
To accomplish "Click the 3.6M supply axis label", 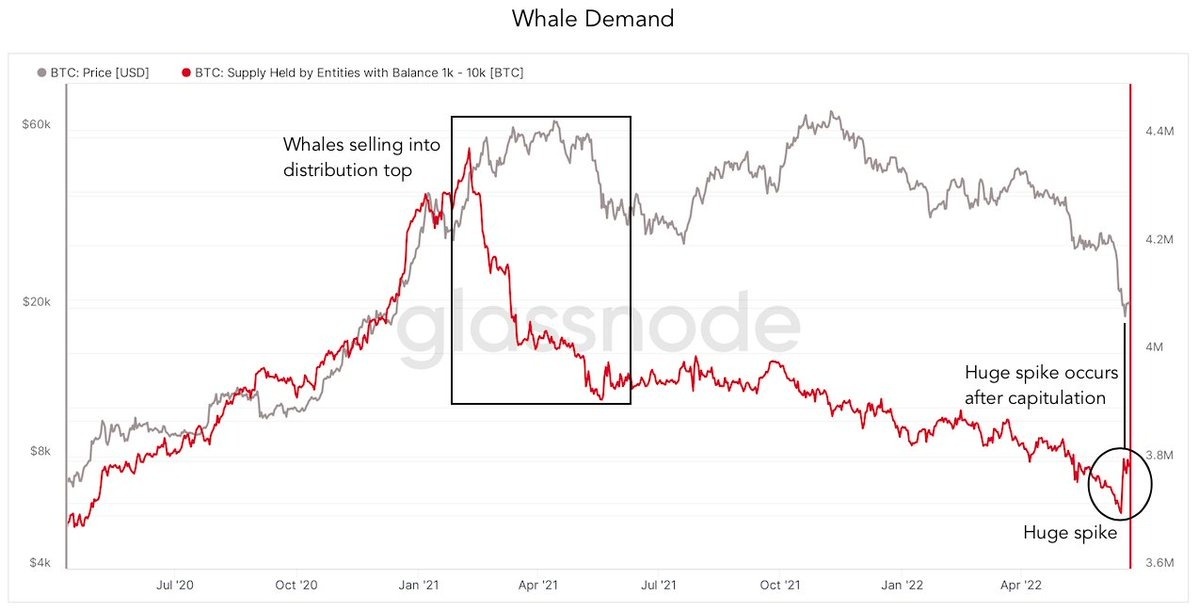I will 1158,563.
